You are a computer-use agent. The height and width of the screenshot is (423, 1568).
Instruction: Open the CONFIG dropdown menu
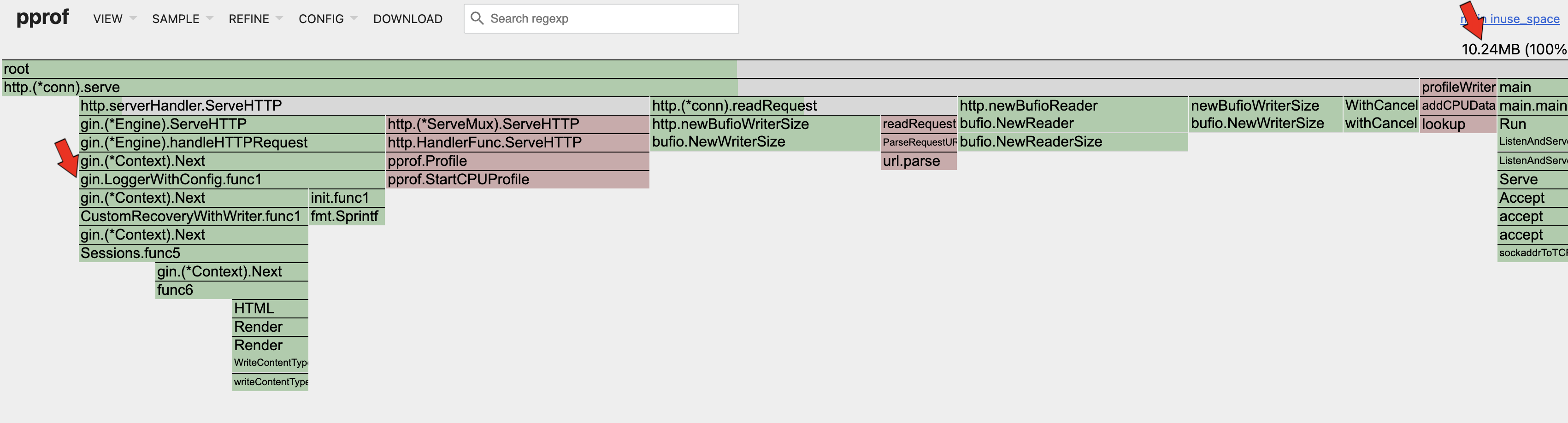pyautogui.click(x=321, y=19)
